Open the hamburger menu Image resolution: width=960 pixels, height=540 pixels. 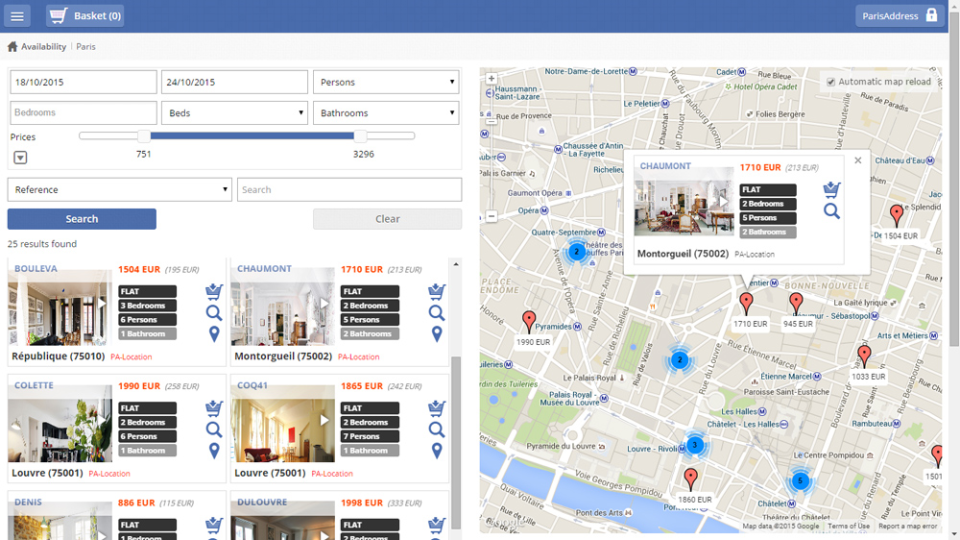point(17,16)
